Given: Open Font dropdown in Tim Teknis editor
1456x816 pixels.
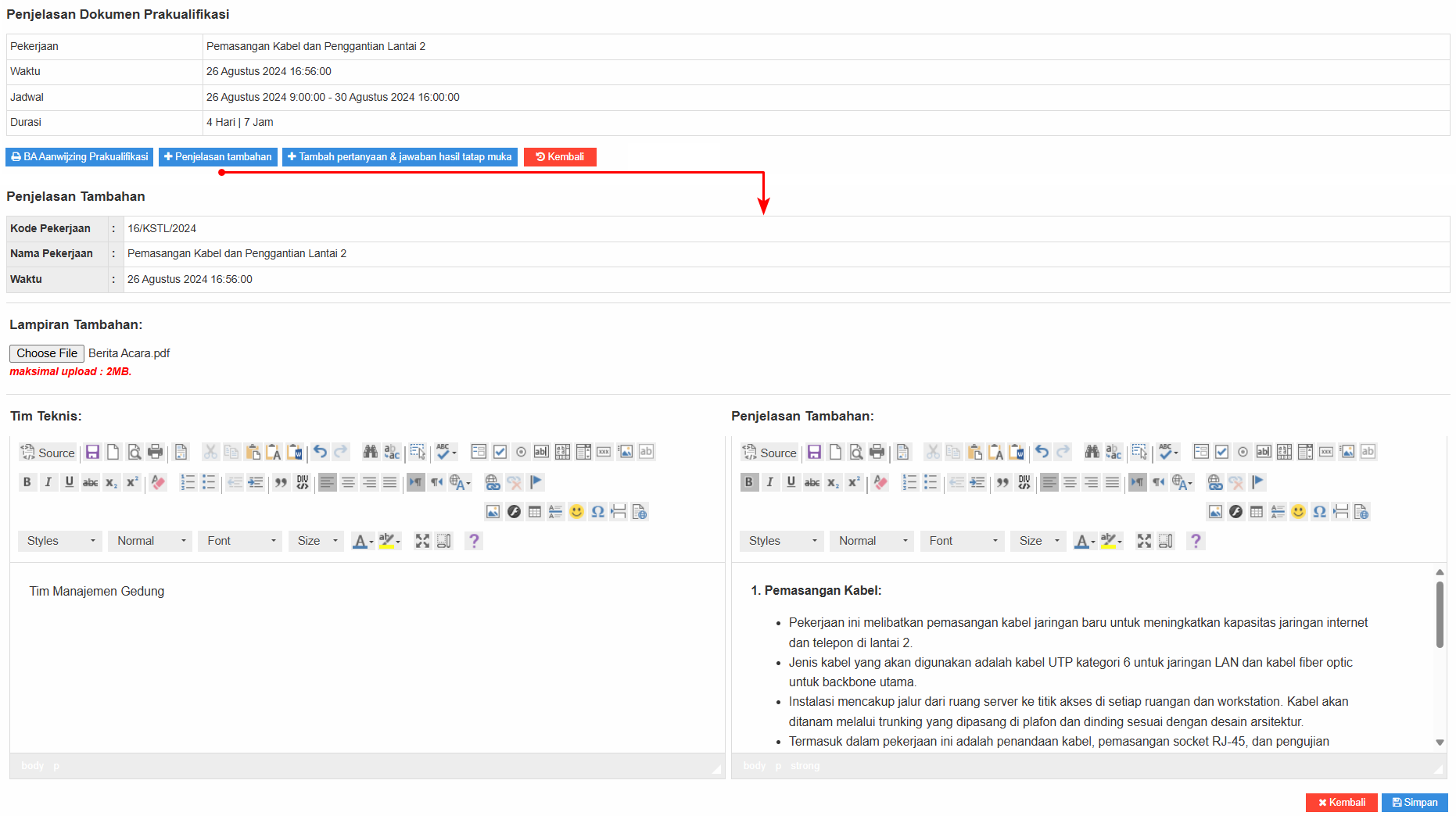Looking at the screenshot, I should coord(240,541).
